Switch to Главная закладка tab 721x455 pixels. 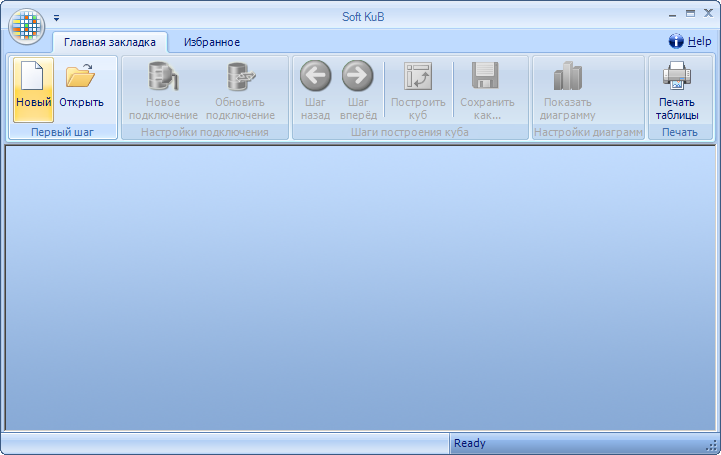click(110, 42)
